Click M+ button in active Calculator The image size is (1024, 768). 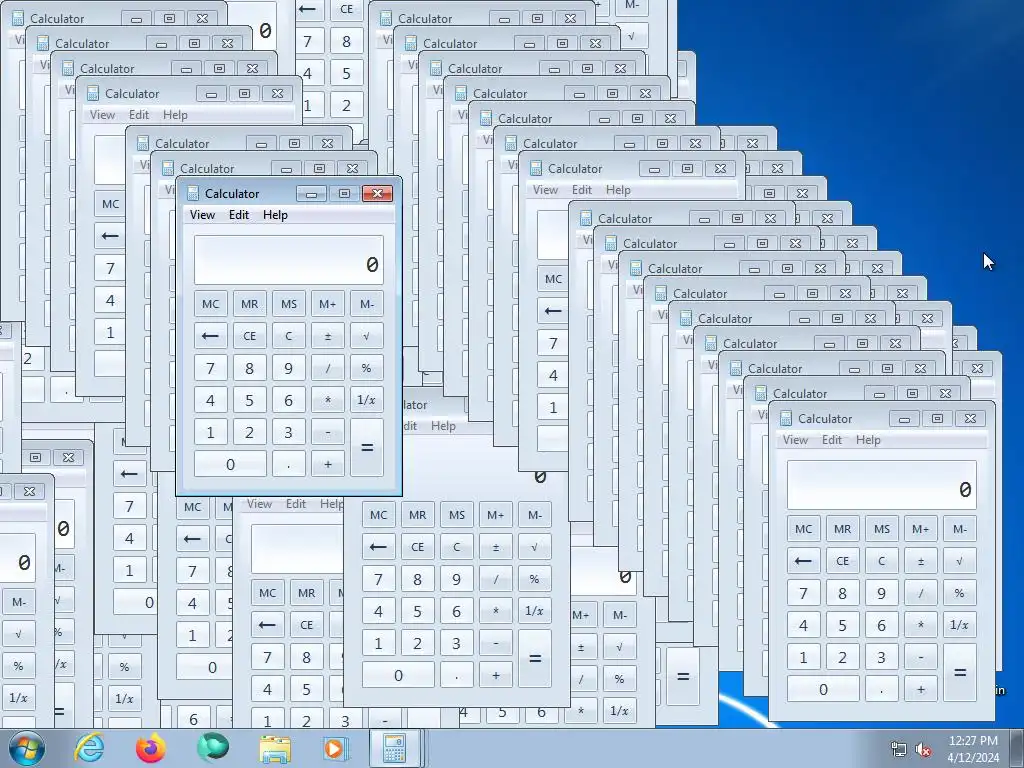click(328, 304)
